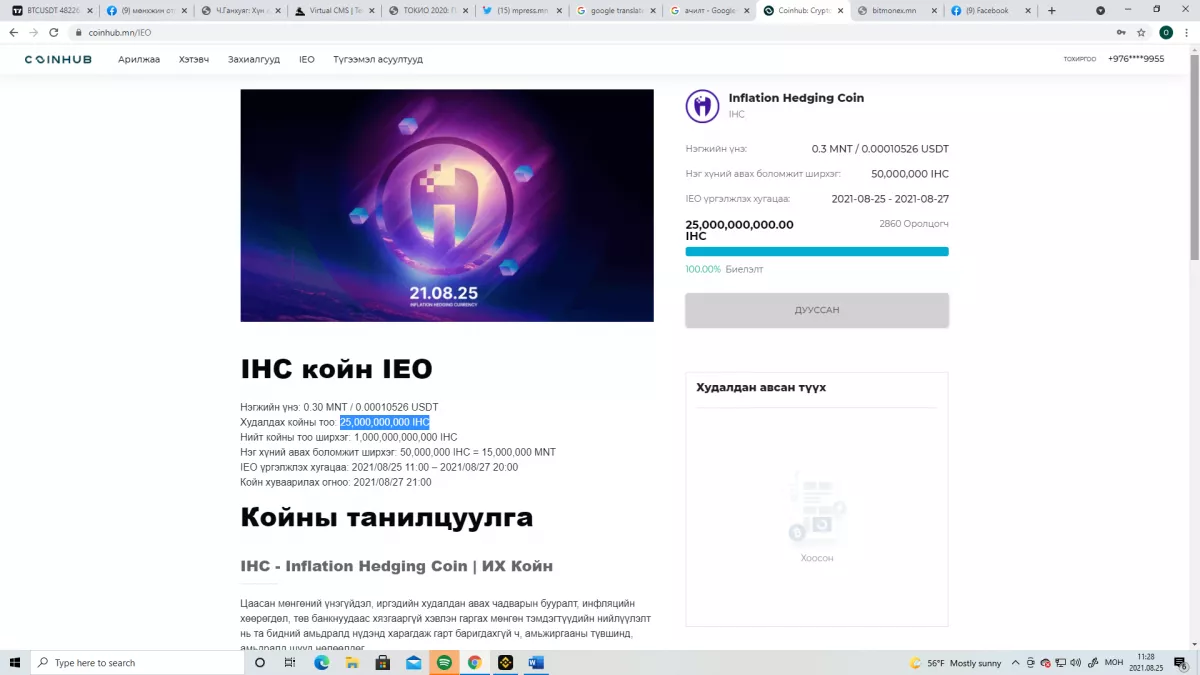This screenshot has width=1200, height=675.
Task: Click the IHC coin banner image
Action: coord(447,206)
